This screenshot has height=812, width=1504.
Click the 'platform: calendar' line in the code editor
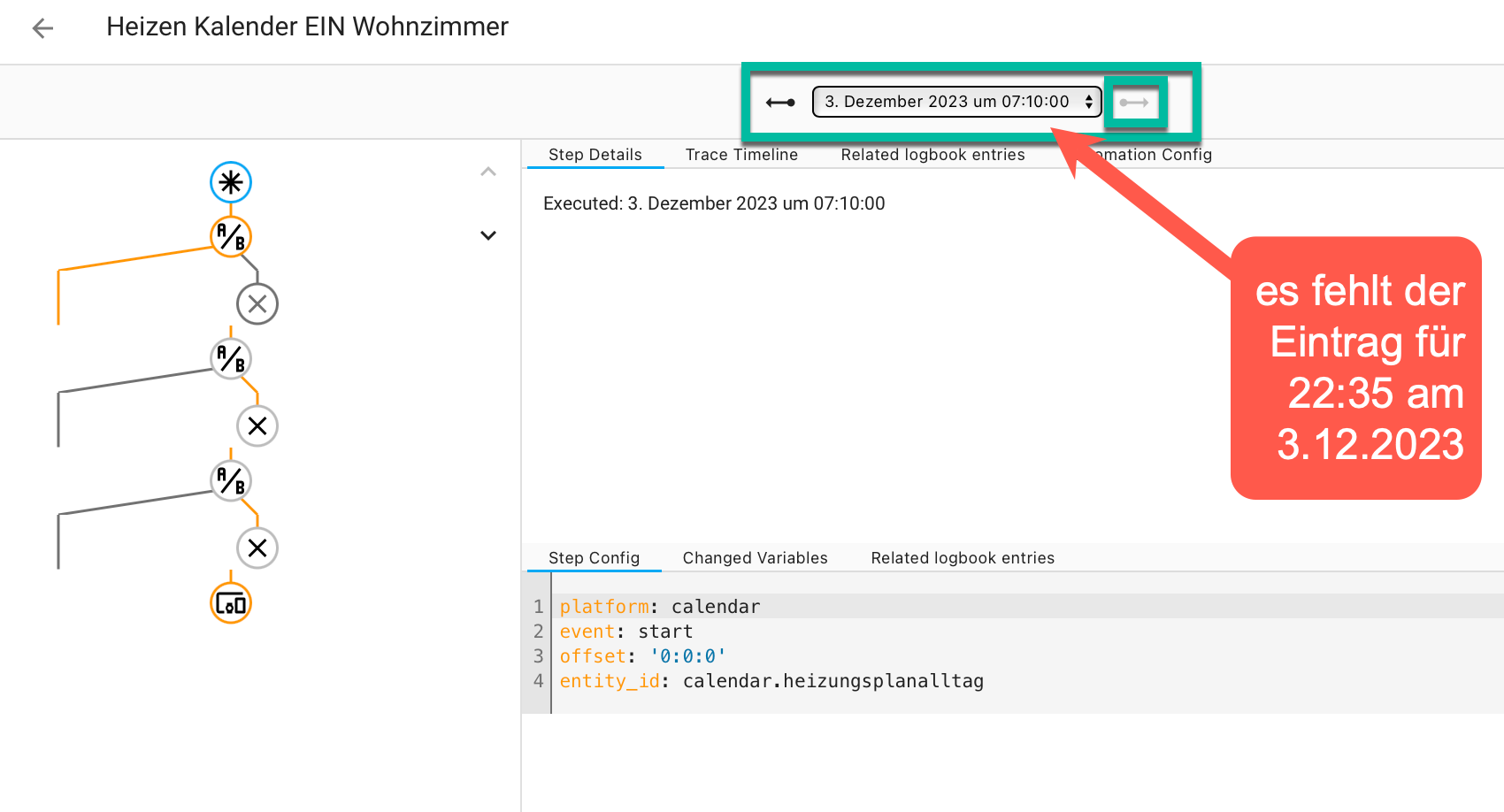pos(659,607)
